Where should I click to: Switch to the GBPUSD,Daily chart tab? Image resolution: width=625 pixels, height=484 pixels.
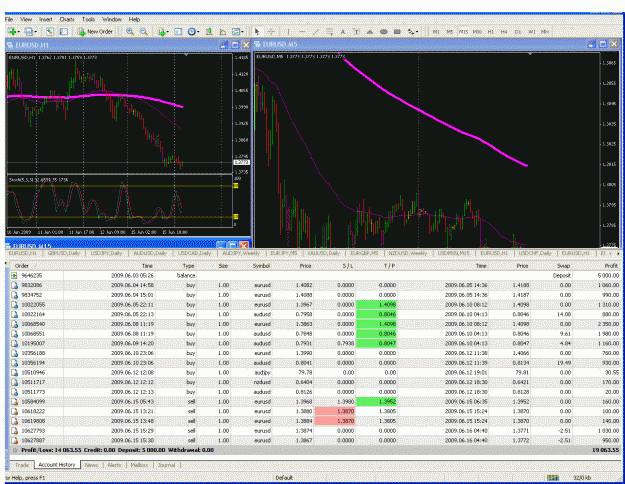pos(64,253)
